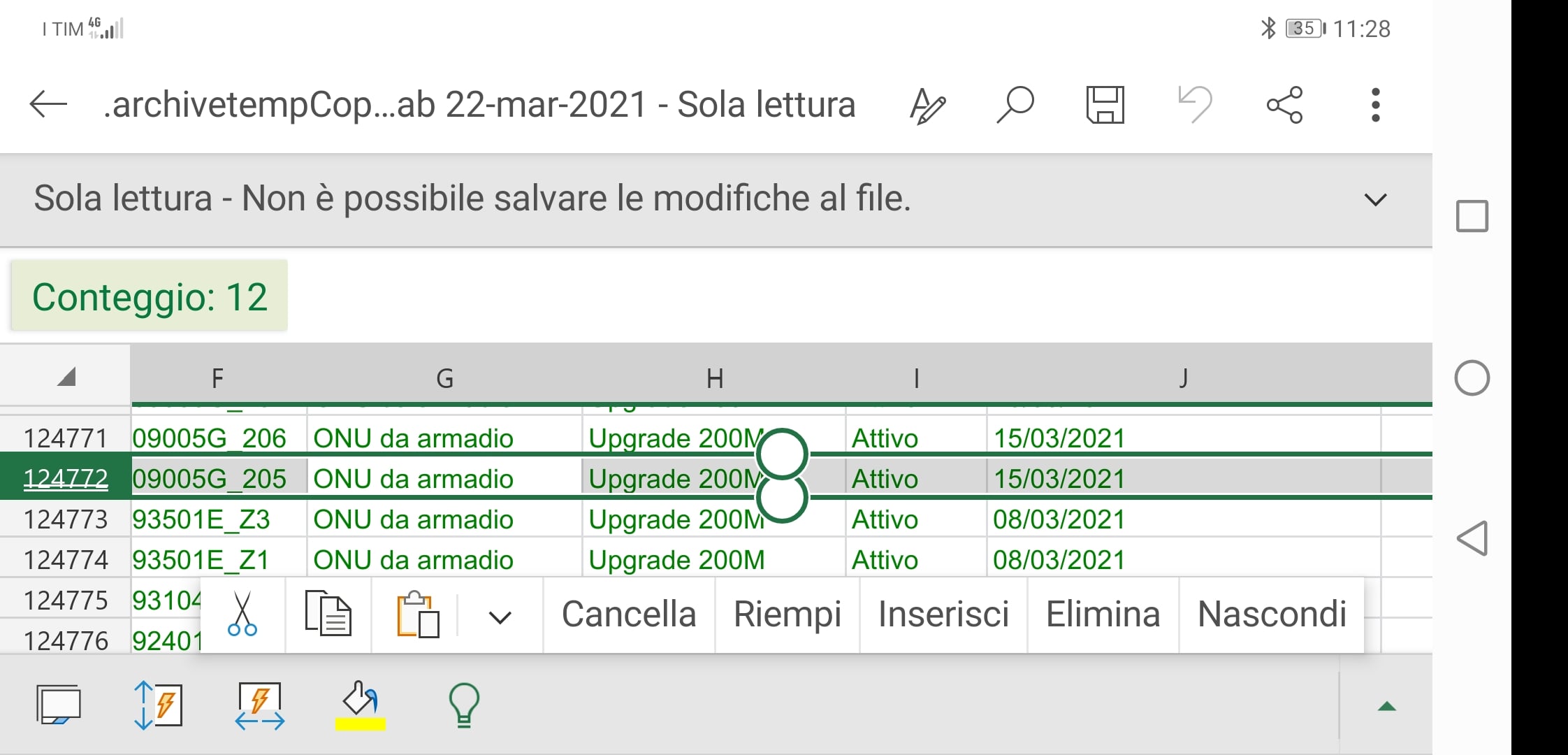Open the three-dot overflow menu
The height and width of the screenshot is (755, 1568).
tap(1375, 105)
